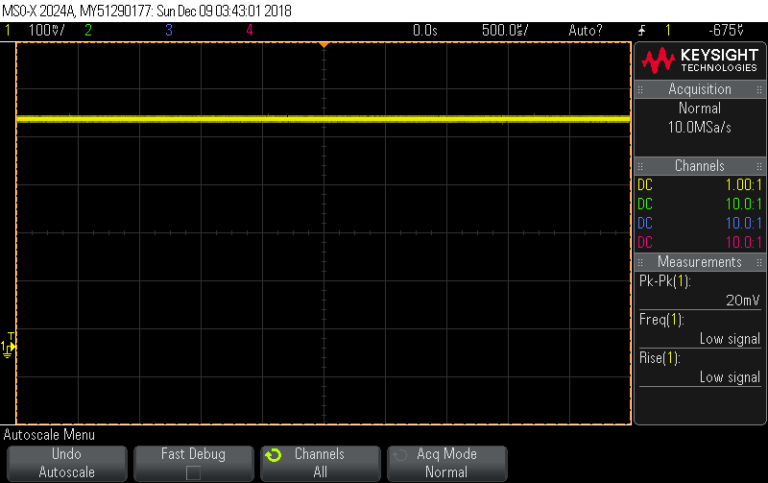Select the channel 1 indicator in status bar
Screen dimensions: 768x483
(x=8, y=30)
